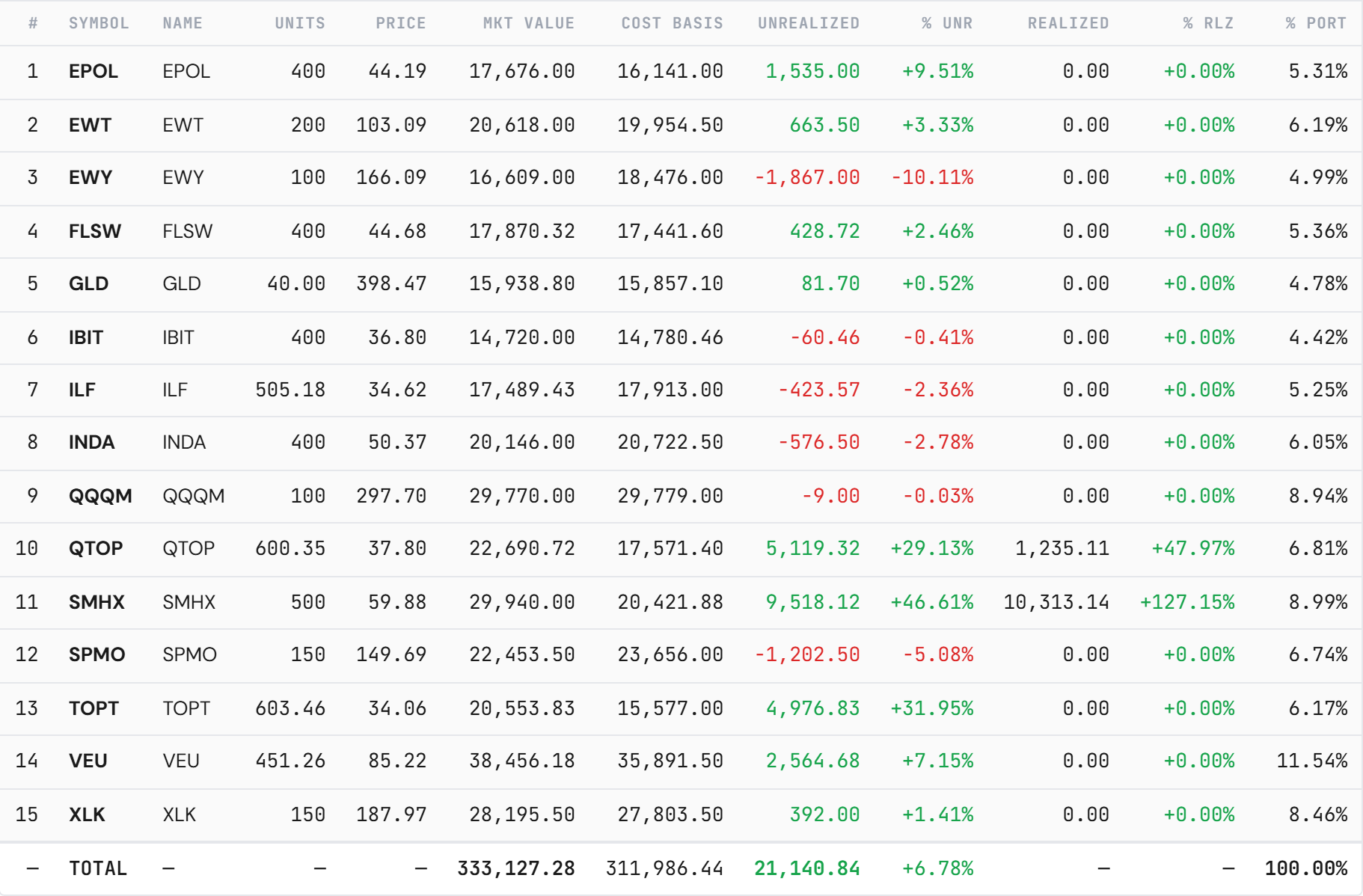Click the COST BASIS column header
This screenshot has width=1363, height=896.
click(x=673, y=23)
